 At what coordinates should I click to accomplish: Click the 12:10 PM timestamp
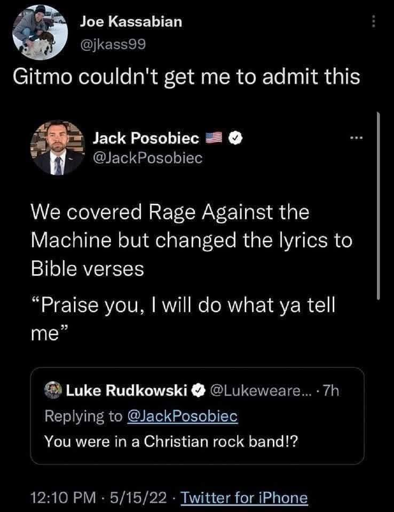point(63,498)
